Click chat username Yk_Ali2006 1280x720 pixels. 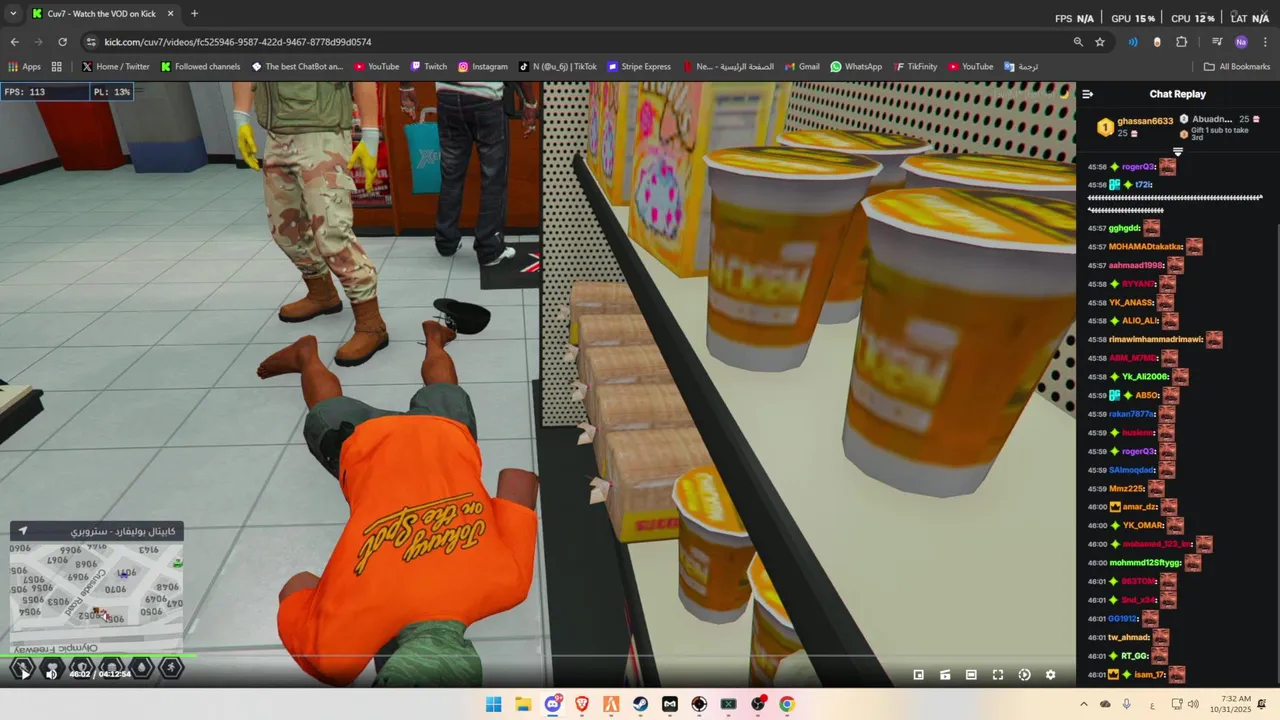(x=1145, y=377)
